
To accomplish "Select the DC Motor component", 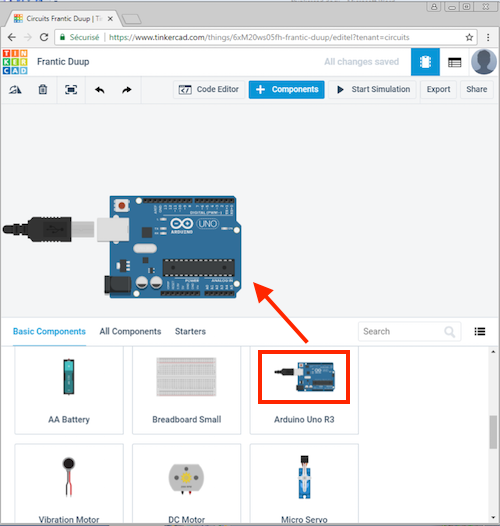I will coord(187,483).
